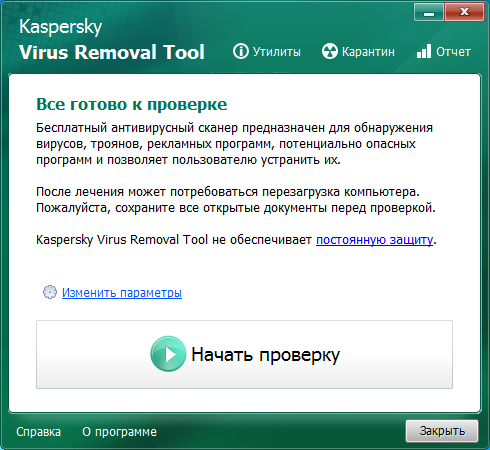This screenshot has height=450, width=490.
Task: Start the scan with Начать проверку
Action: pyautogui.click(x=244, y=354)
